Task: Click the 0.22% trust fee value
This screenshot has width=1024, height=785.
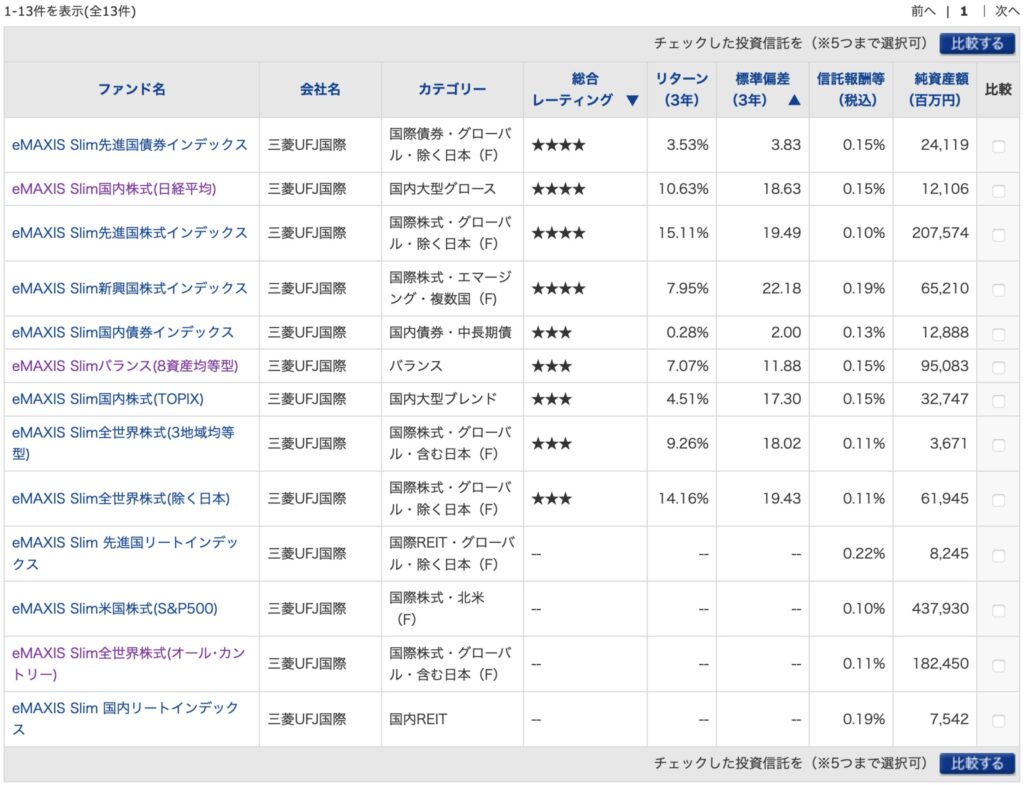Action: (x=863, y=554)
